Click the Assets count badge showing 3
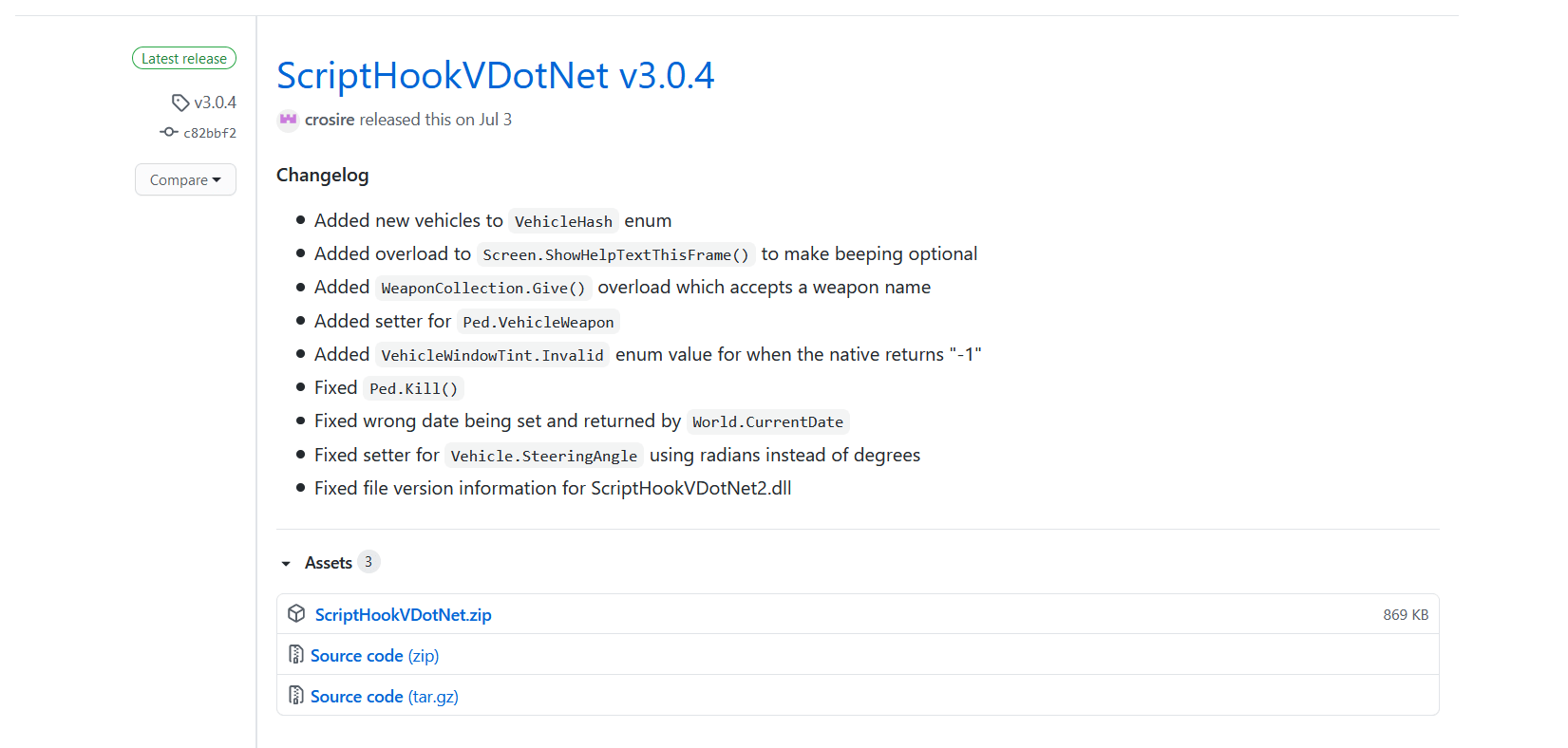Screen dimensions: 1568x748 pos(368,562)
